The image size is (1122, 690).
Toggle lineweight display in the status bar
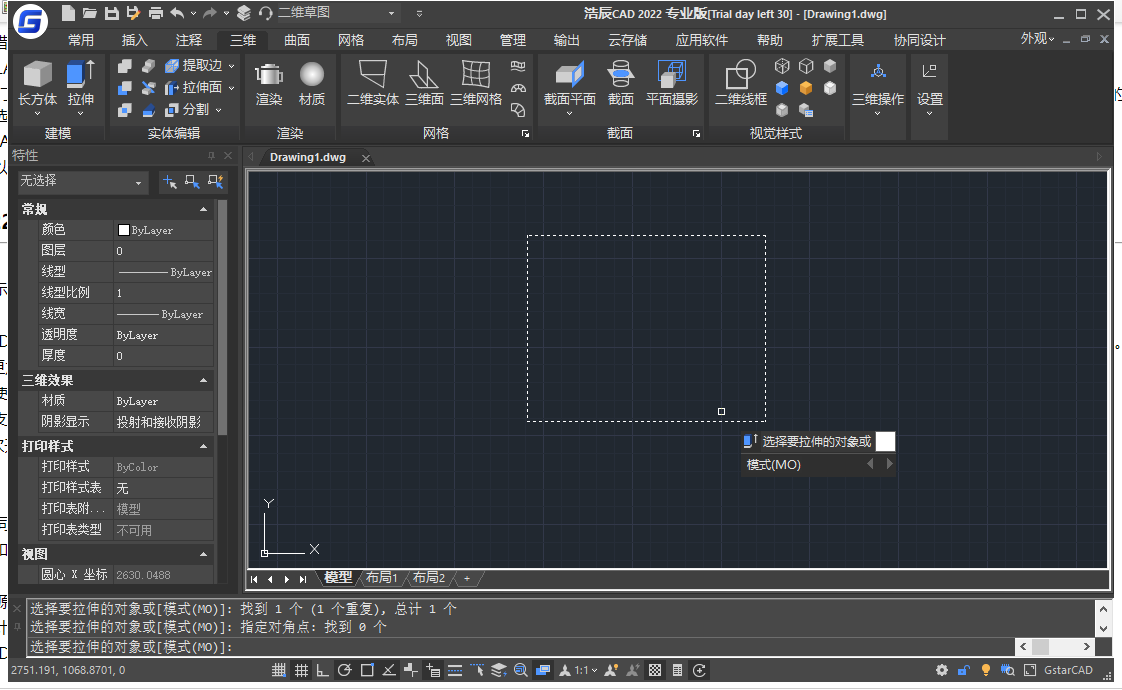(454, 670)
